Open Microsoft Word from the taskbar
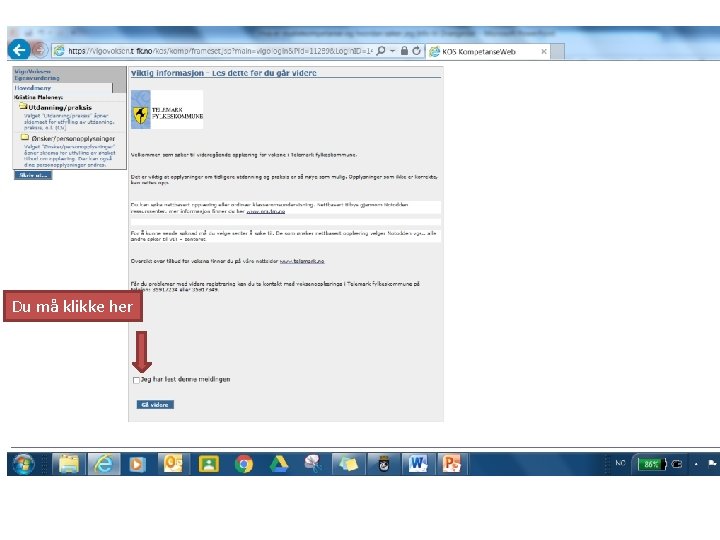The width and height of the screenshot is (720, 540). (418, 464)
